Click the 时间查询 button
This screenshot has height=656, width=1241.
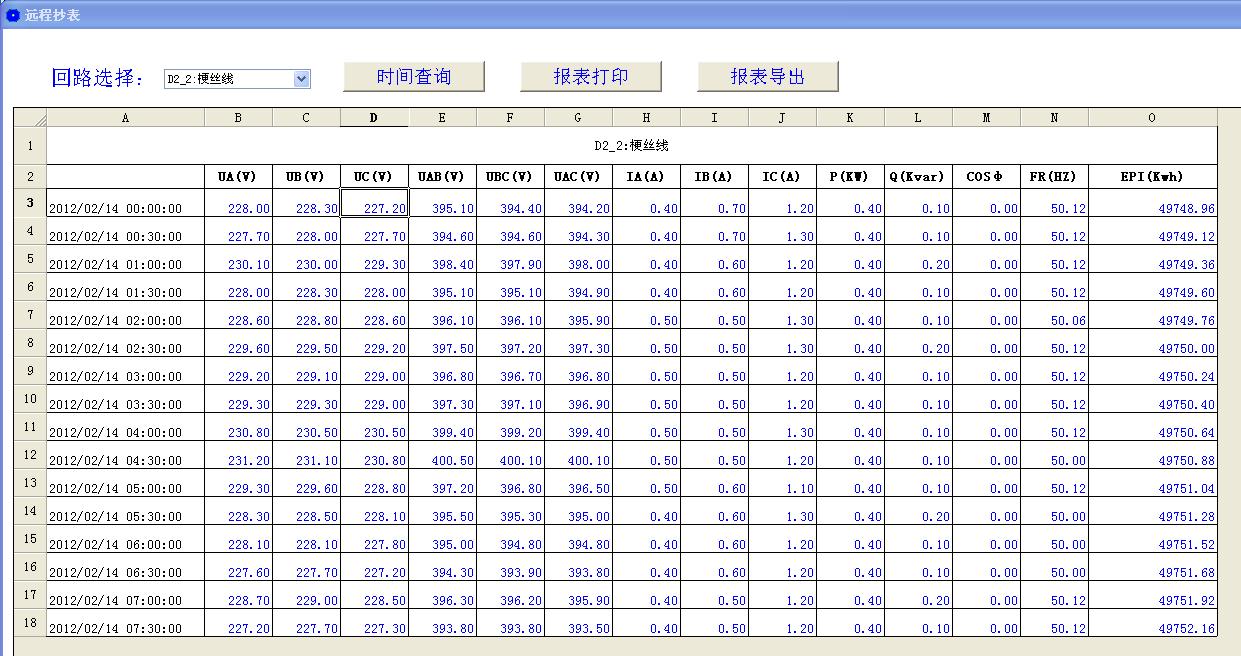click(x=414, y=77)
